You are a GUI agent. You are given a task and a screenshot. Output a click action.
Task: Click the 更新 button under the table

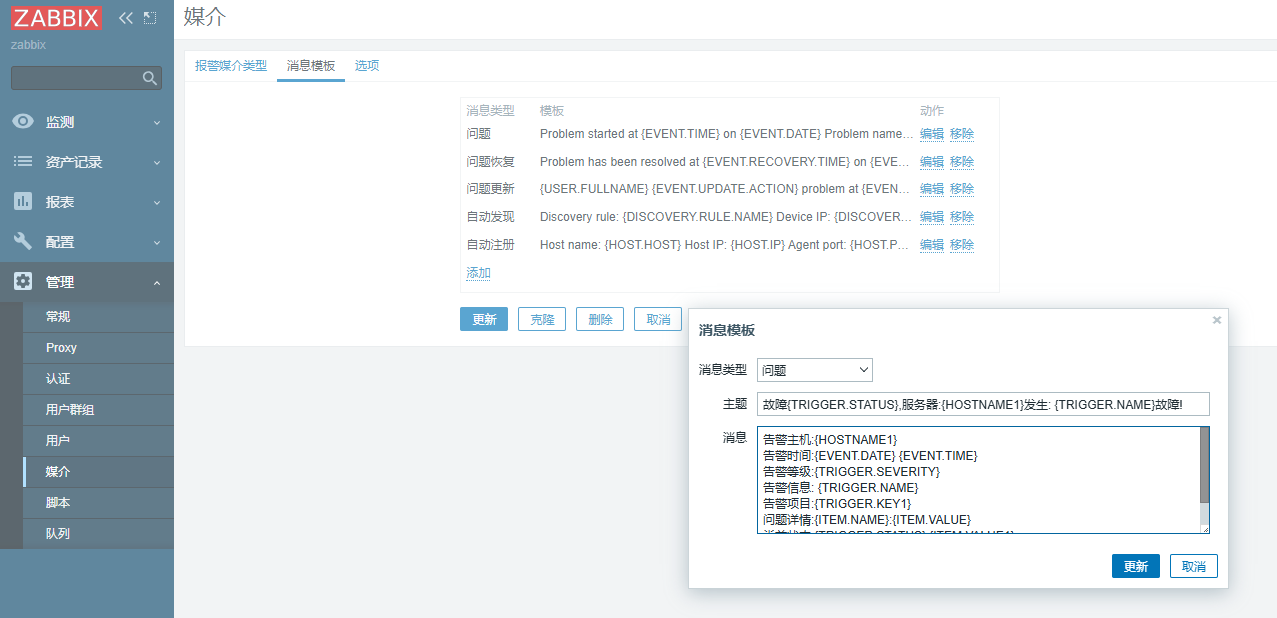point(484,319)
